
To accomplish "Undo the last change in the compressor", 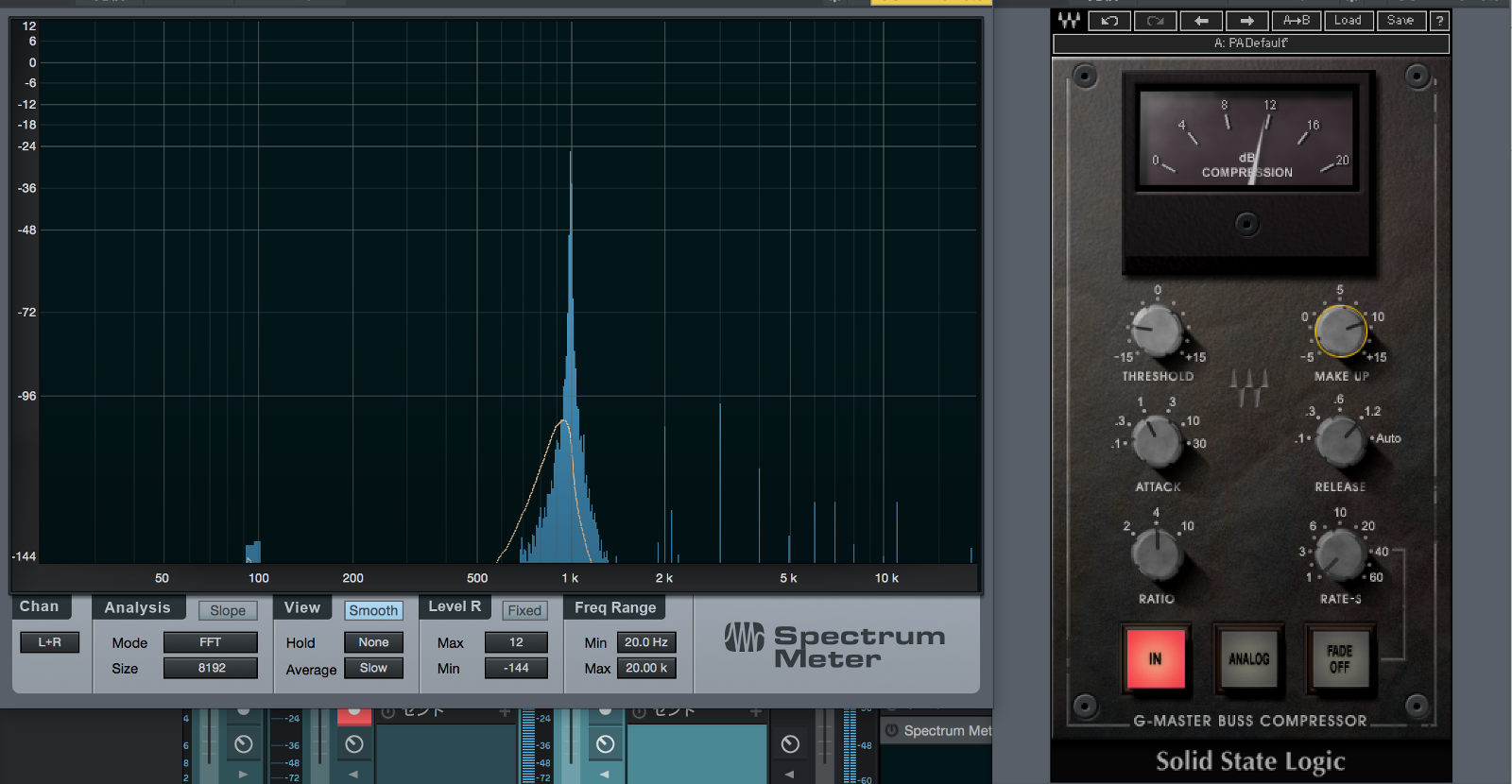I will [1109, 21].
